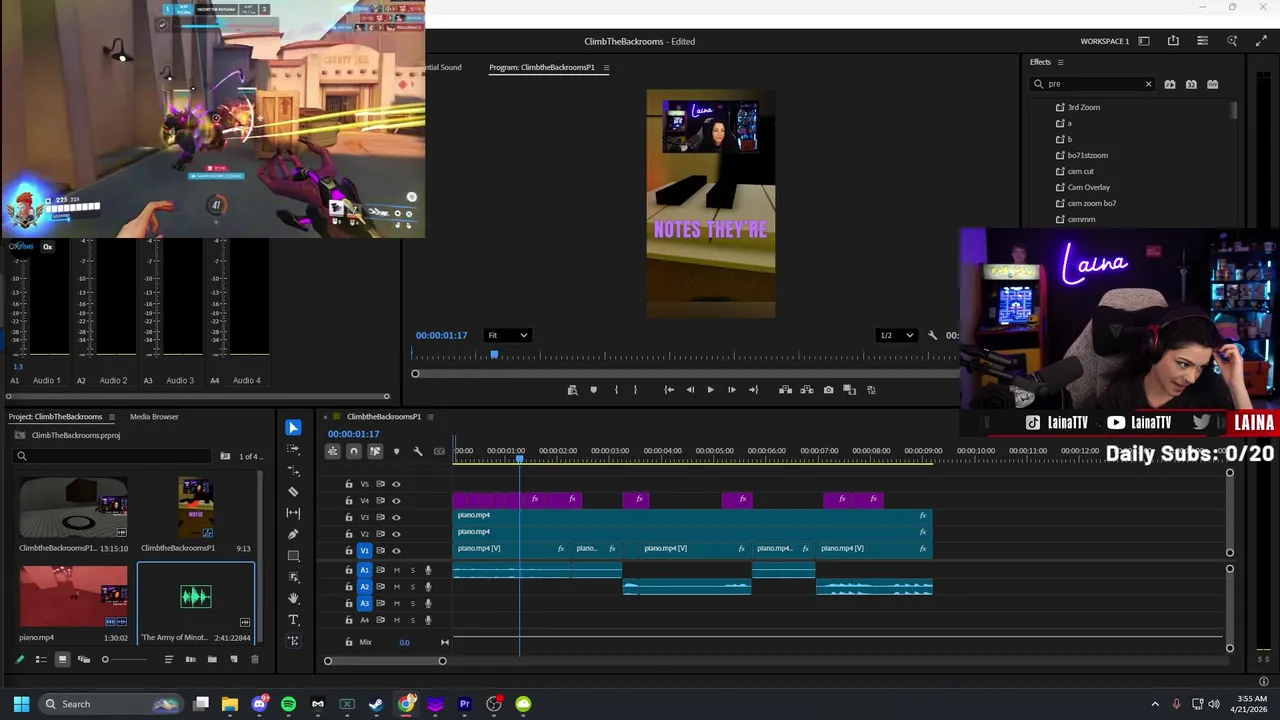1280x720 pixels.
Task: Clear the Effects search field
Action: (1148, 84)
